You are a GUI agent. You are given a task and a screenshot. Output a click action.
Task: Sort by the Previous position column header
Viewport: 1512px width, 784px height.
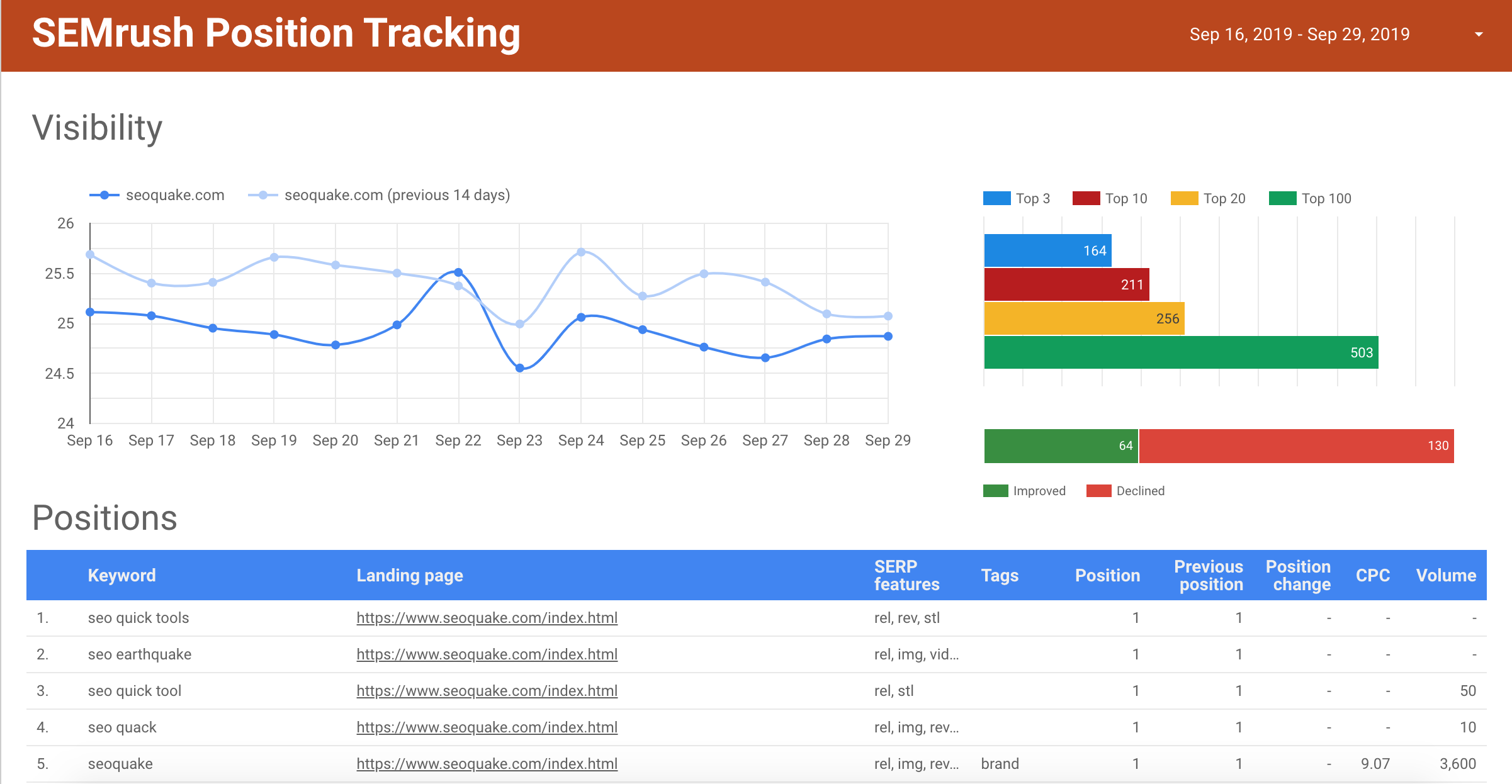(x=1209, y=575)
